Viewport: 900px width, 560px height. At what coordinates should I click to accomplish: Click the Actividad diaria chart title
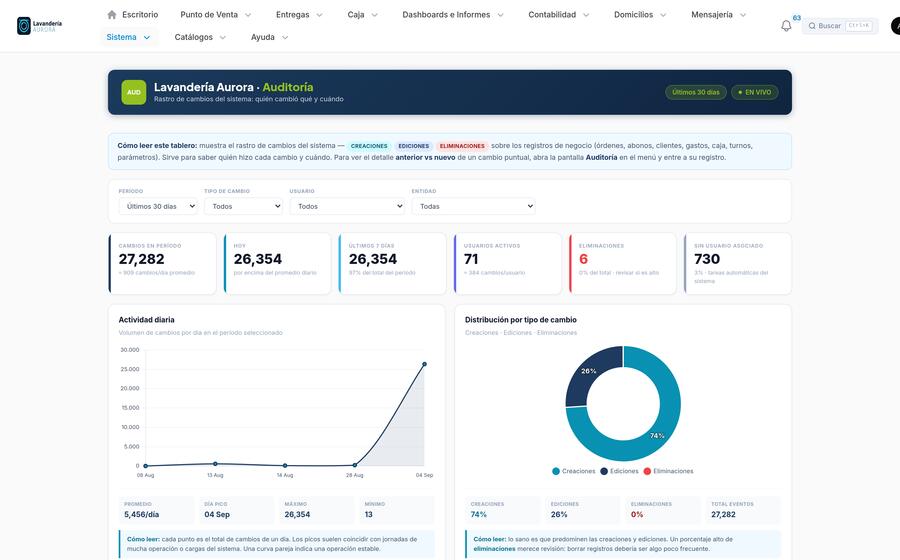(146, 320)
